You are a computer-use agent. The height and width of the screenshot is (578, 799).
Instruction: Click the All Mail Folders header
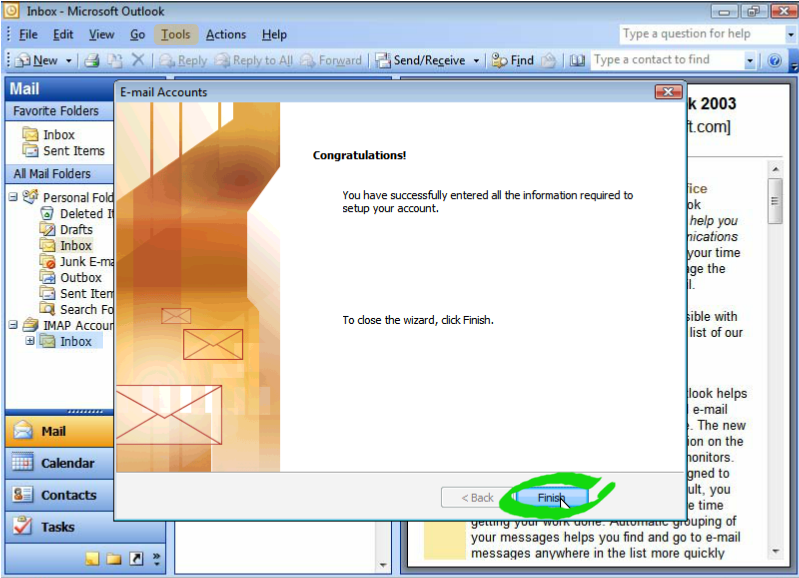[x=59, y=174]
